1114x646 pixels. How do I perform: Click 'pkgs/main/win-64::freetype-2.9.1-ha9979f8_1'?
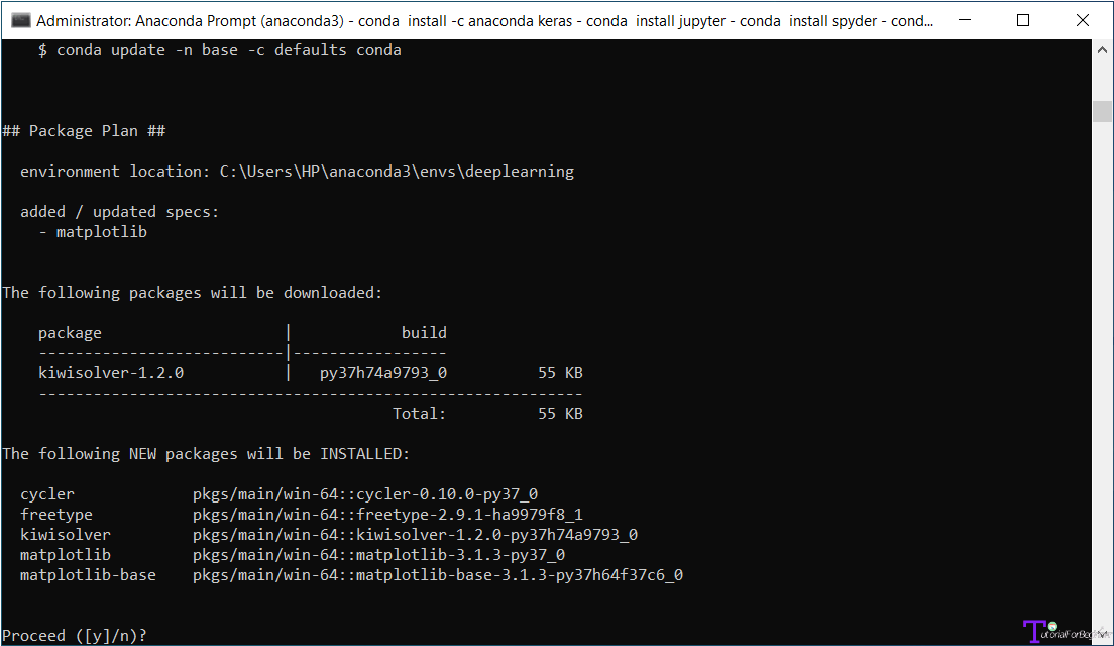coord(388,515)
